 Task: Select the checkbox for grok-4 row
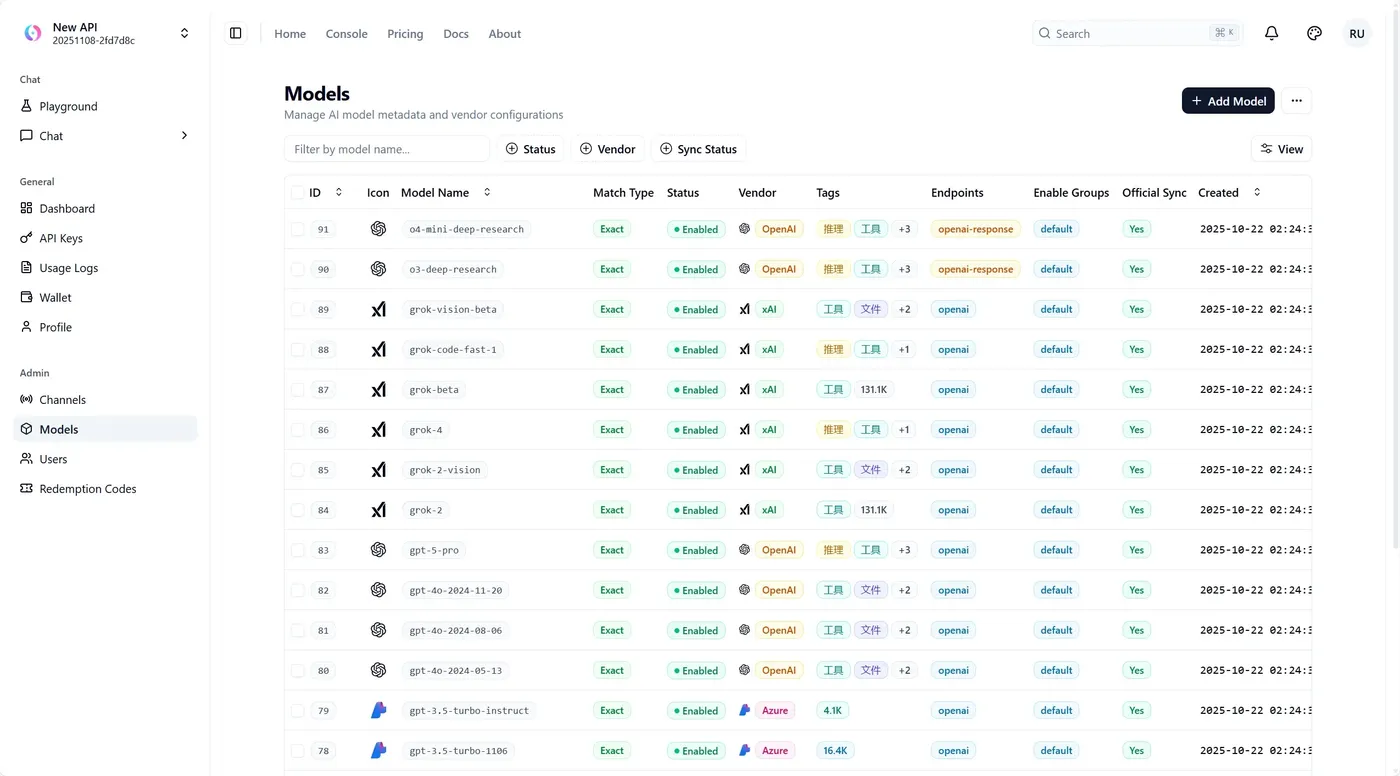pyautogui.click(x=297, y=430)
